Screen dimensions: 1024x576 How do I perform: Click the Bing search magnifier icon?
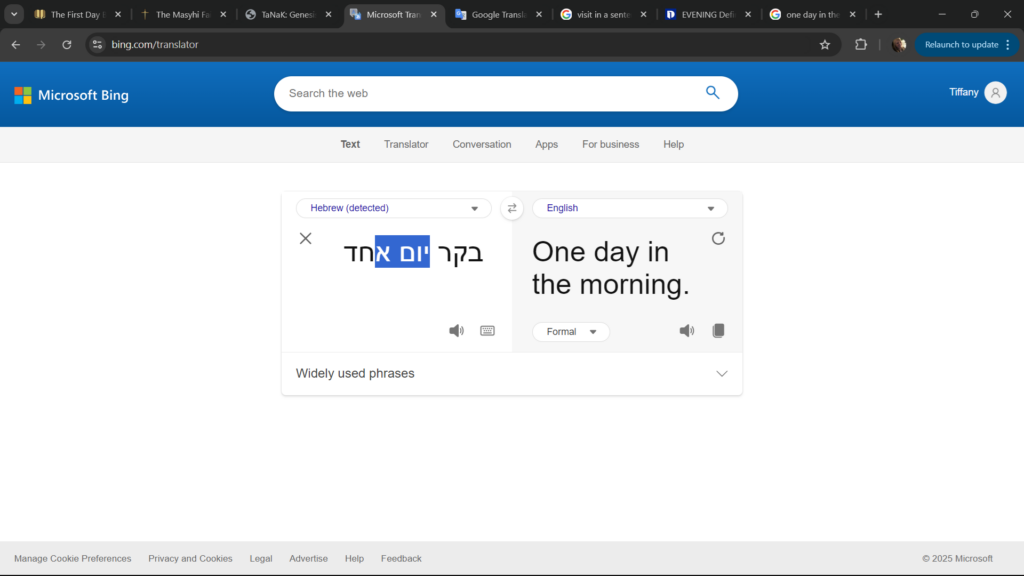712,93
